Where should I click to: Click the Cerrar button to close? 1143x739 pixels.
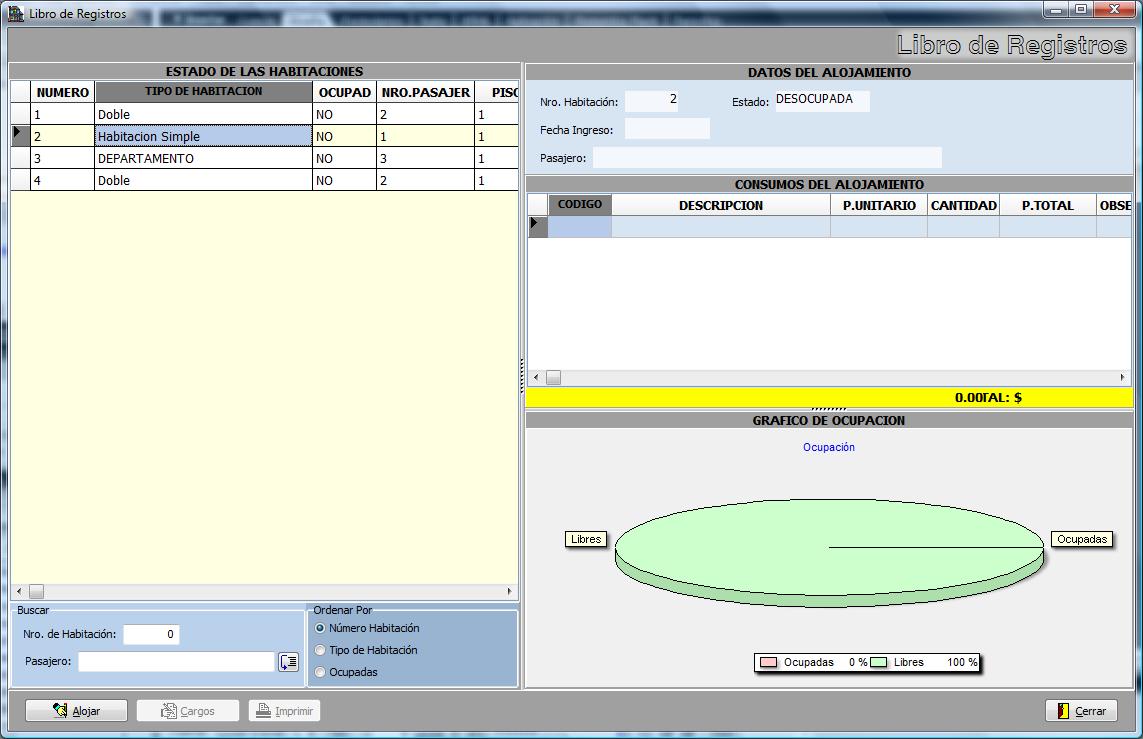click(1081, 711)
